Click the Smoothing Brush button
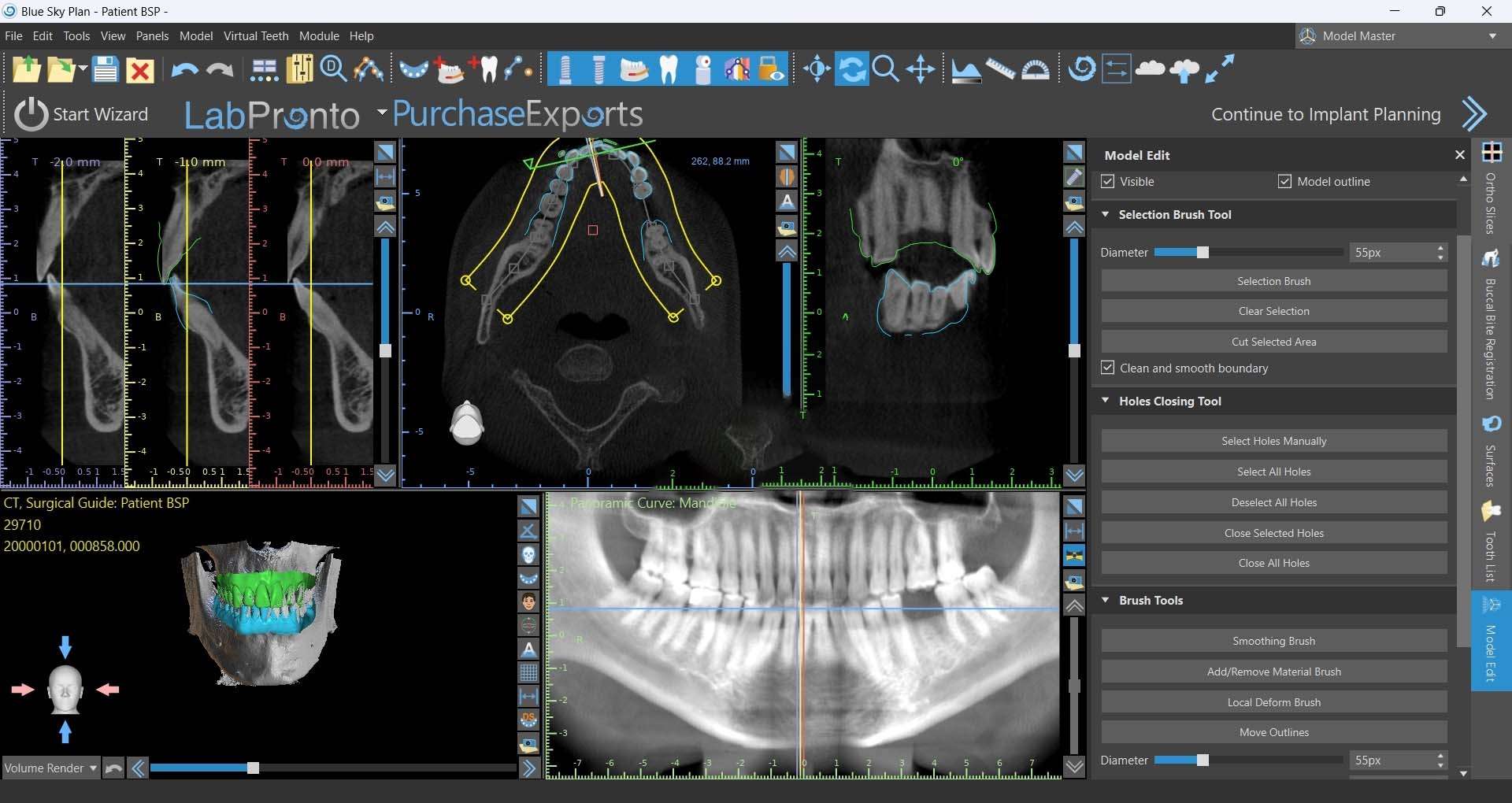This screenshot has width=1512, height=803. point(1273,641)
